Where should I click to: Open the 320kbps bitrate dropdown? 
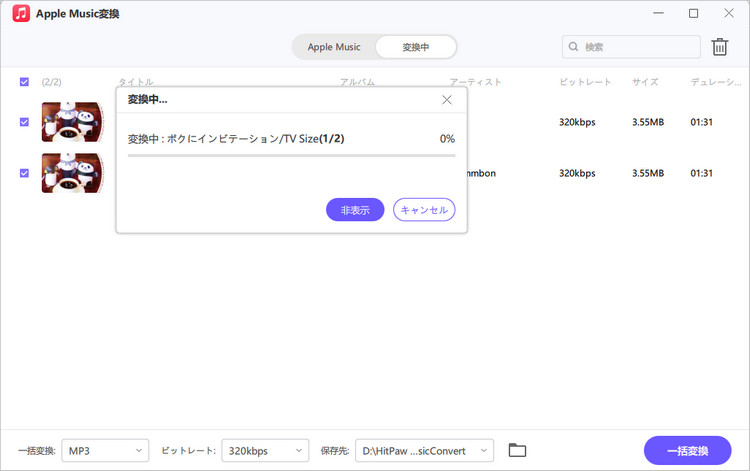[x=265, y=450]
